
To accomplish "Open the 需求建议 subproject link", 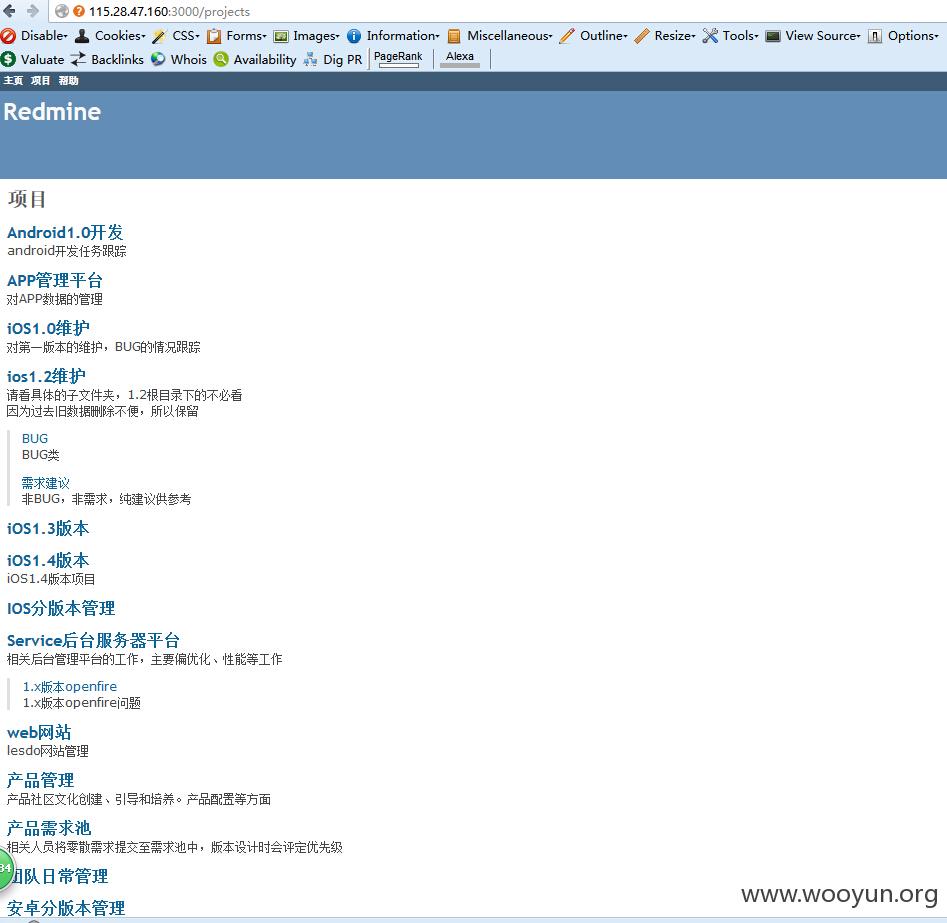I will [x=46, y=483].
